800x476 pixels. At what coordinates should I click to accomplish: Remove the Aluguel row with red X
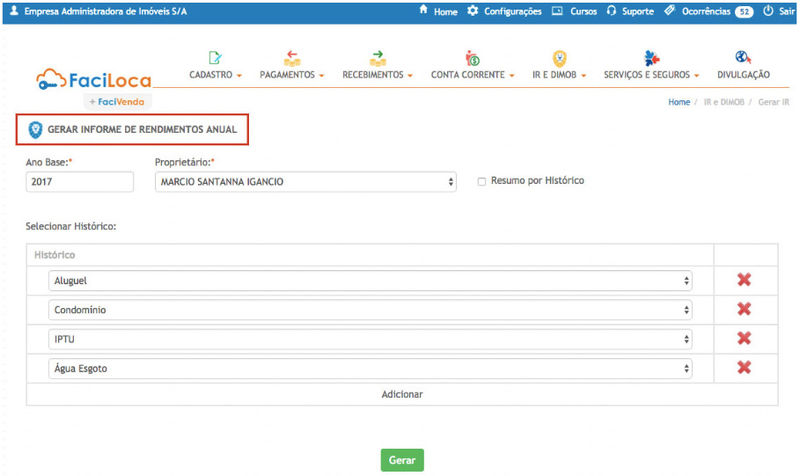coord(744,281)
